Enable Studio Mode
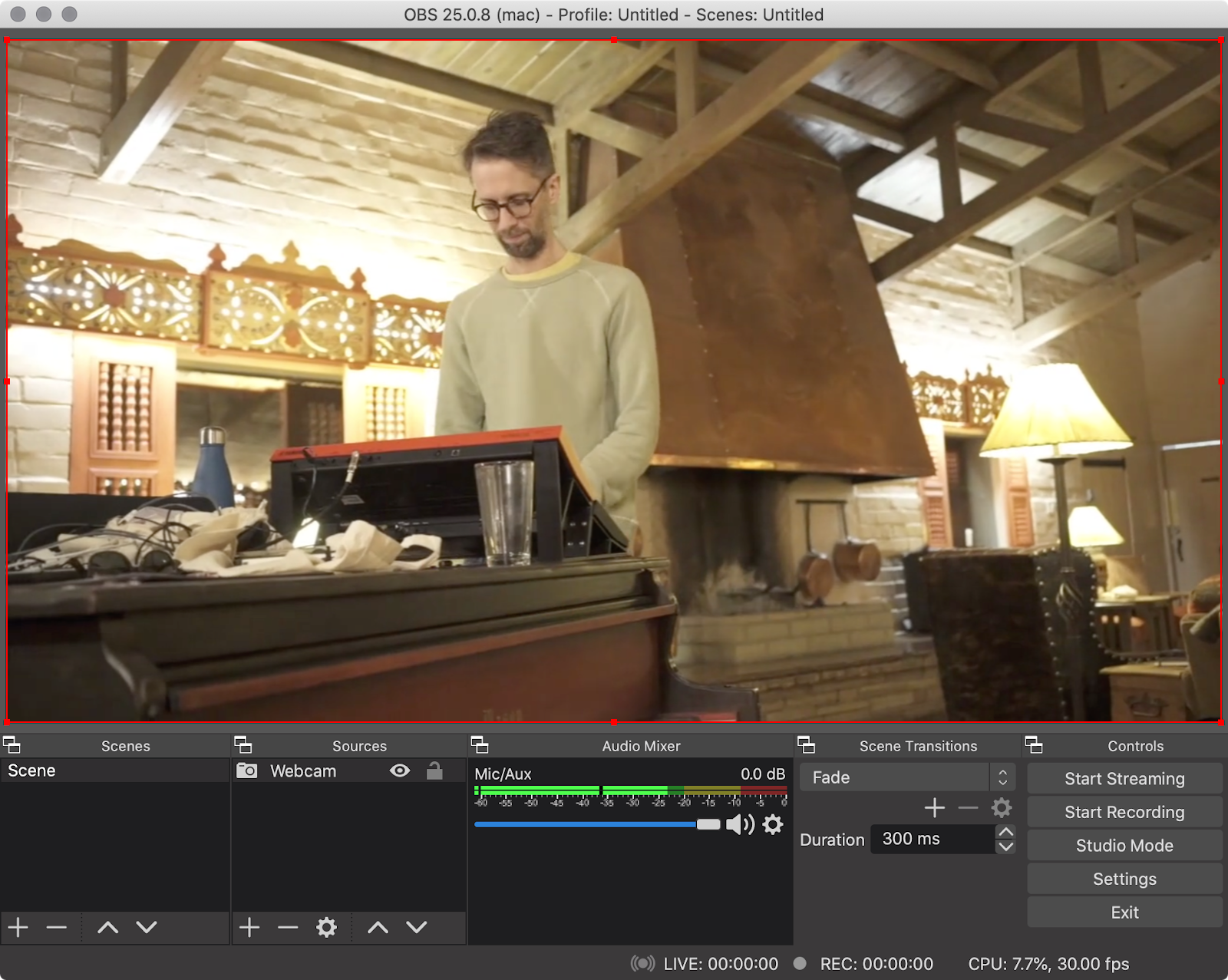The width and height of the screenshot is (1228, 980). [x=1124, y=845]
